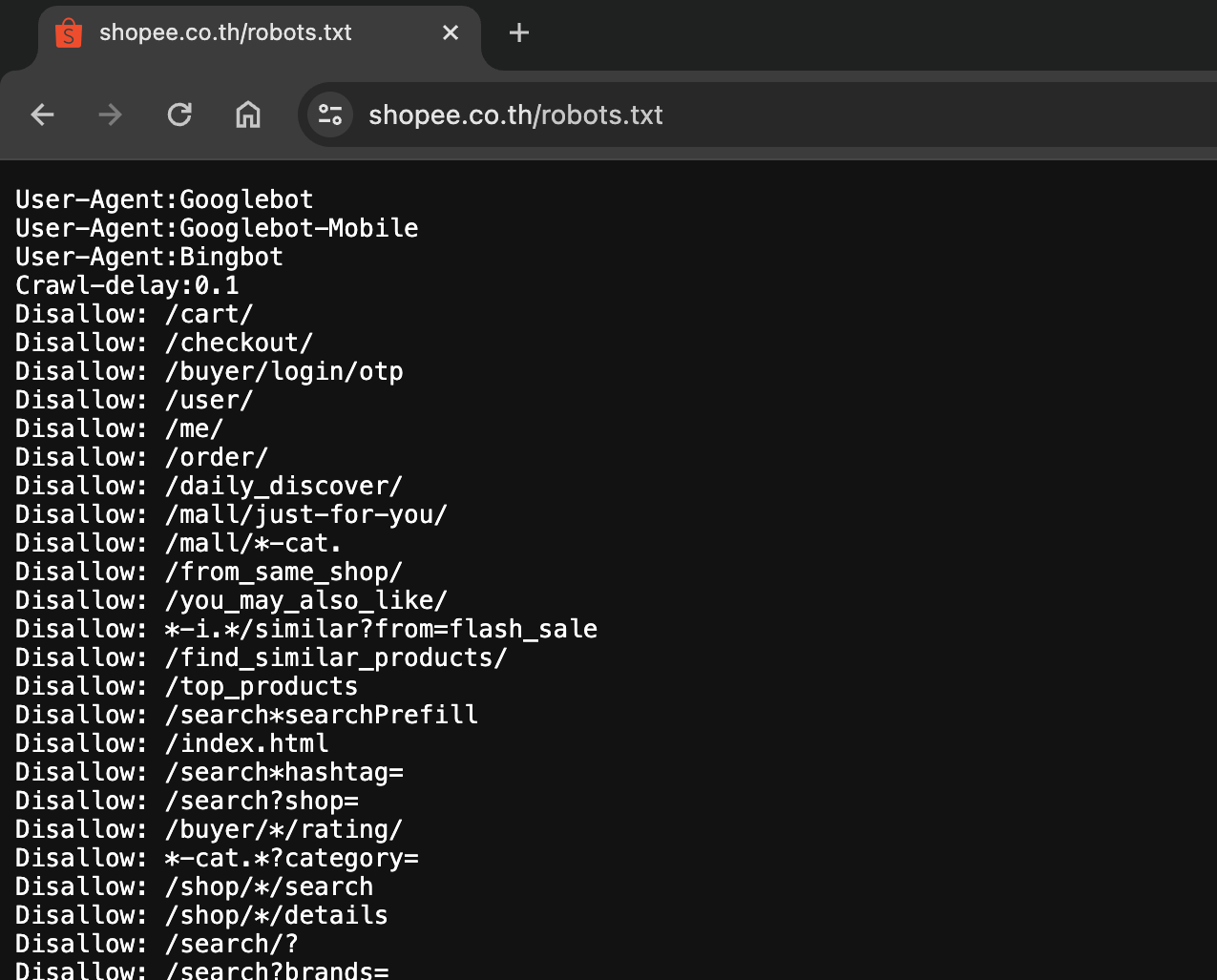Click the Disallow: /index.html line
This screenshot has width=1217, height=980.
172,743
